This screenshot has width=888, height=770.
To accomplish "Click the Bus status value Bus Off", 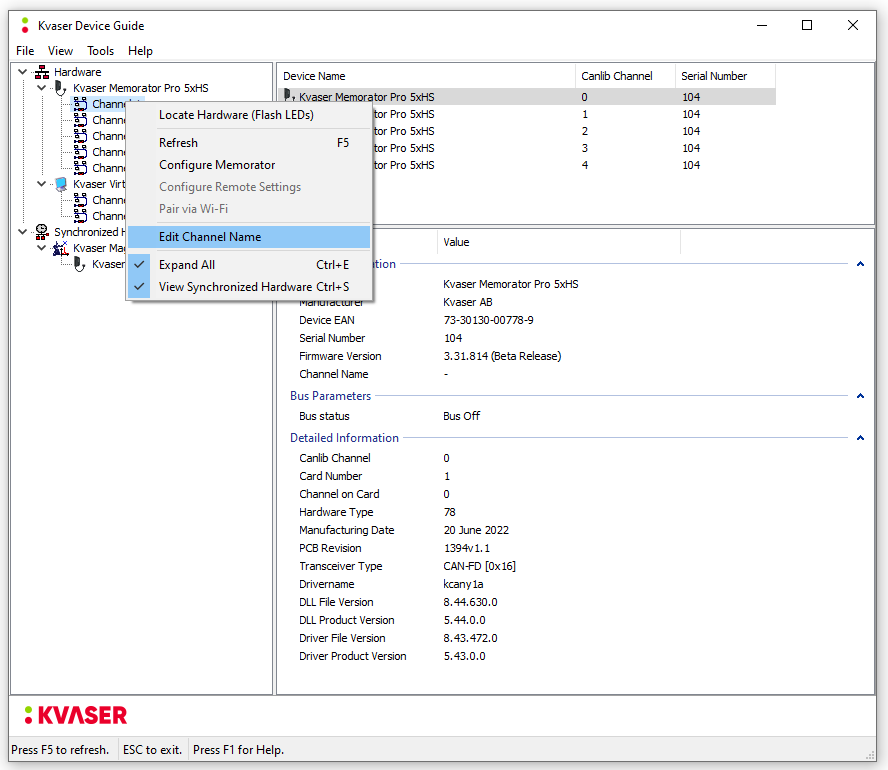I will click(x=462, y=416).
